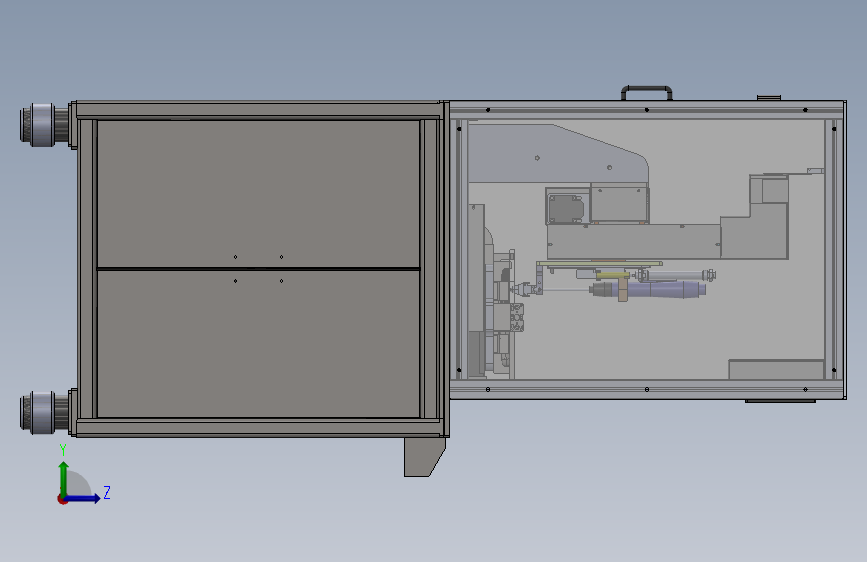Click the Z axis label text
The height and width of the screenshot is (562, 867).
[x=107, y=492]
